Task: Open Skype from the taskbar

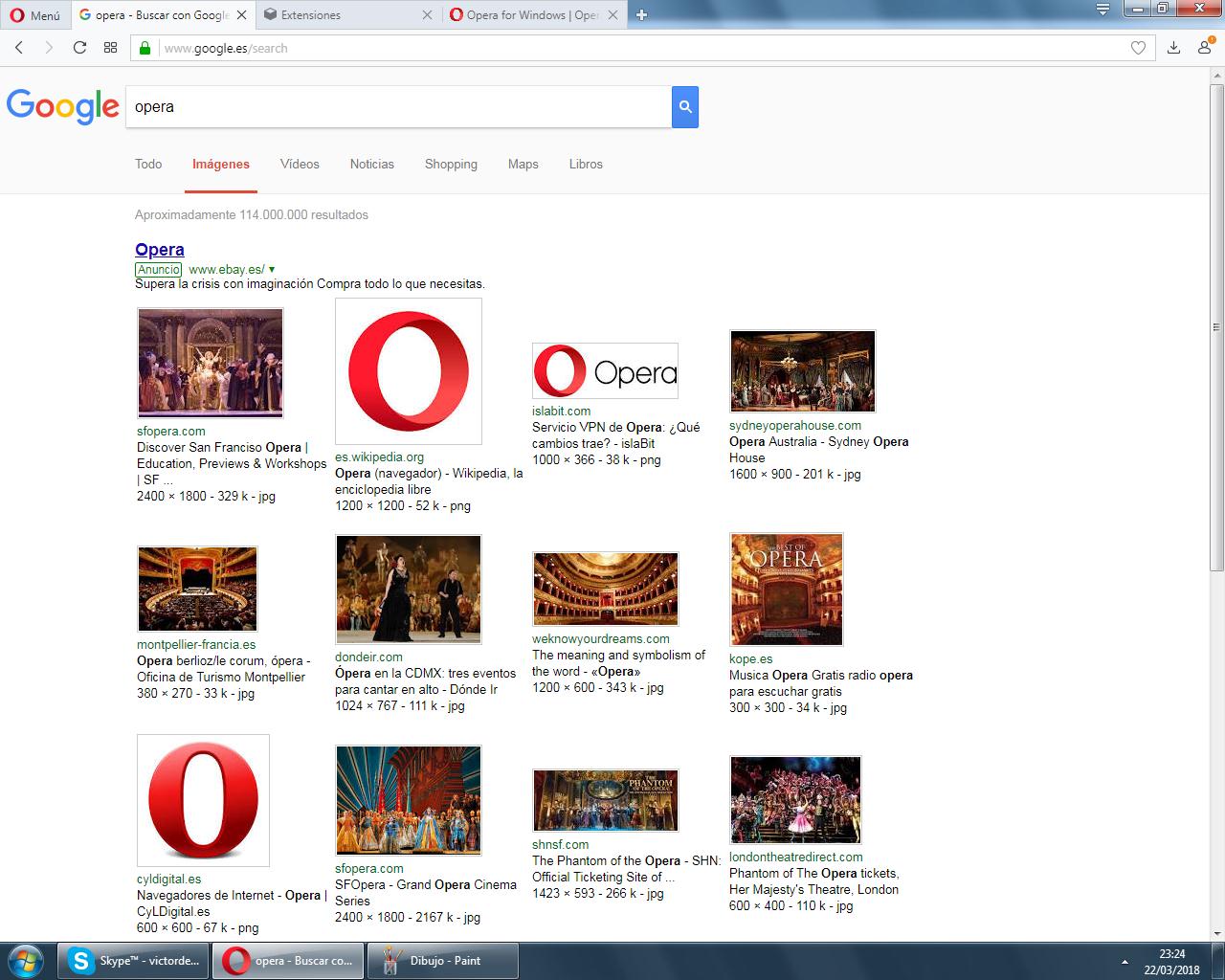Action: click(x=132, y=960)
